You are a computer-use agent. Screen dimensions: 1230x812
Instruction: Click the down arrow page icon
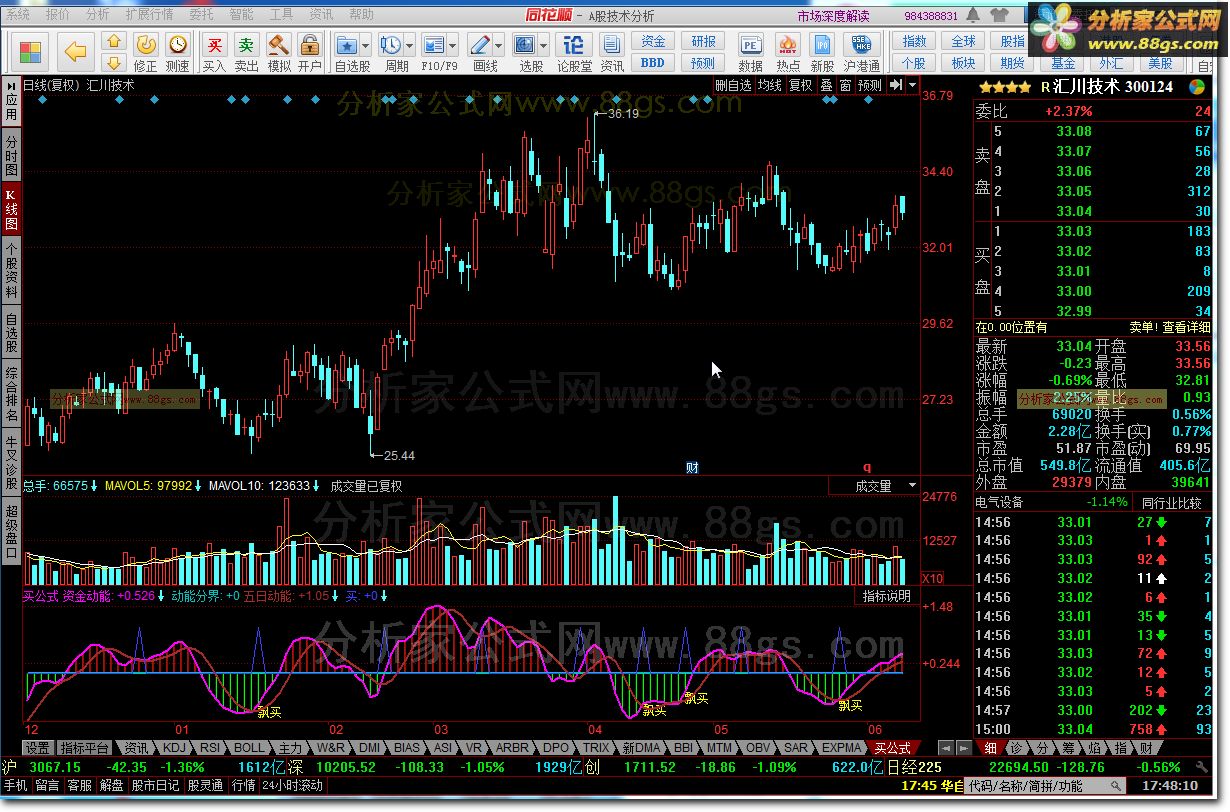(113, 63)
